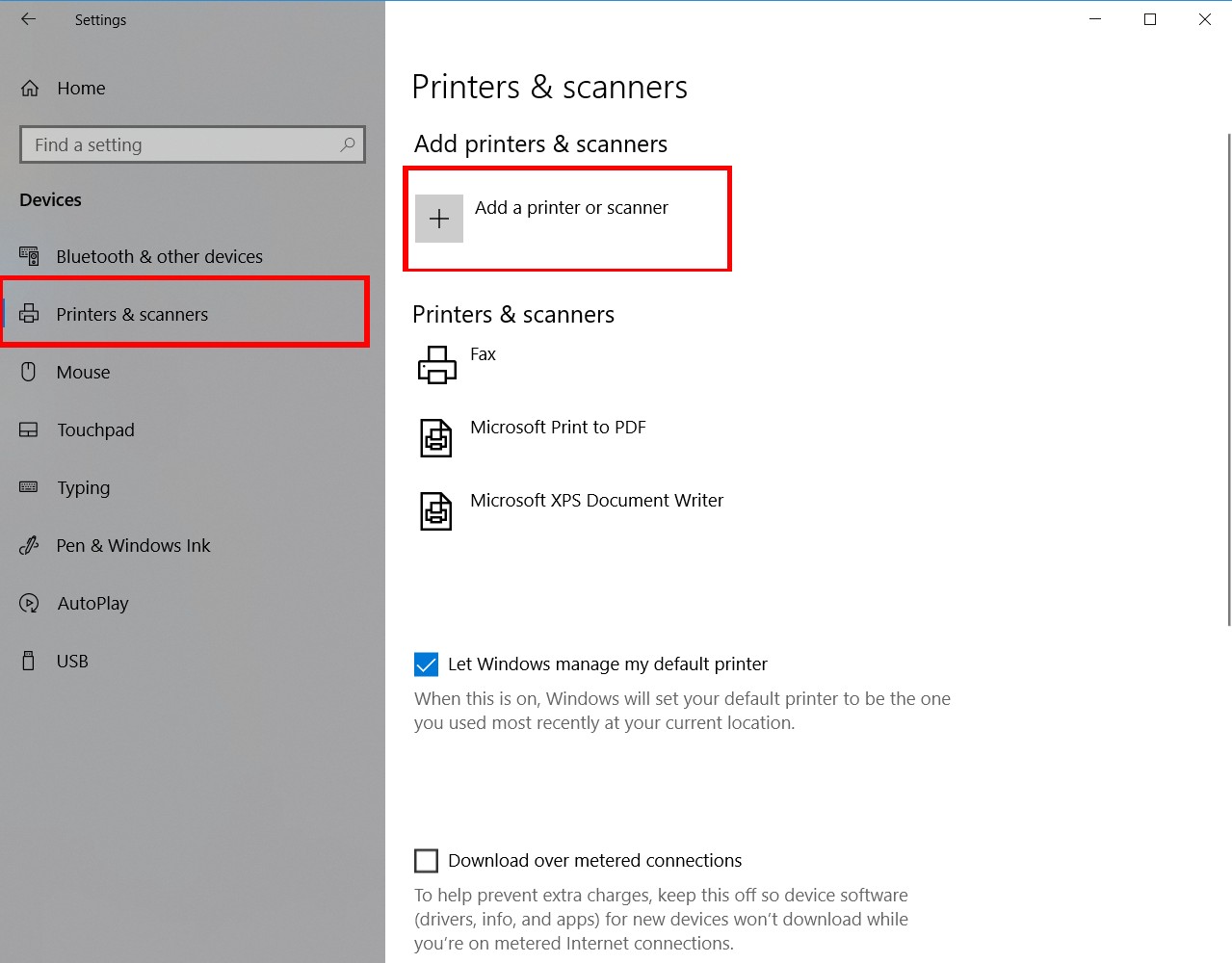Screen dimensions: 1232x963
Task: Click the magnifier icon in search box
Action: [348, 144]
